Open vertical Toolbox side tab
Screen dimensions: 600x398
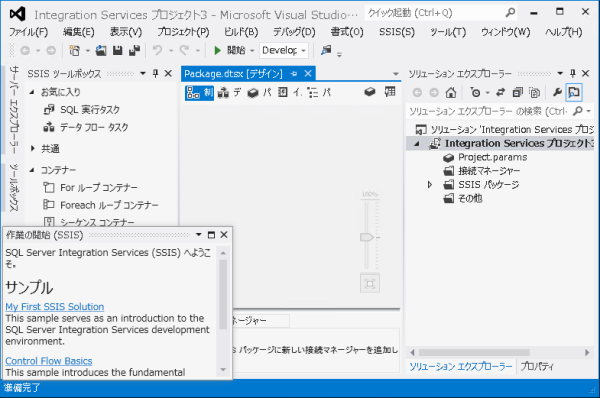pyautogui.click(x=13, y=188)
